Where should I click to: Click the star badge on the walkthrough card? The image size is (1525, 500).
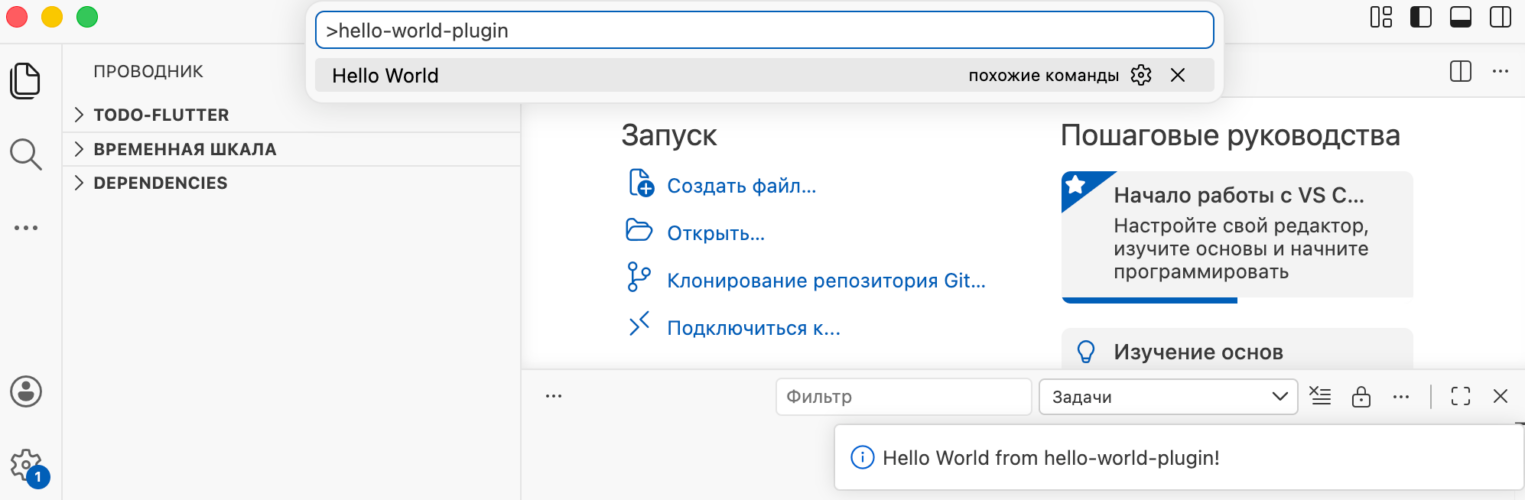click(1076, 185)
